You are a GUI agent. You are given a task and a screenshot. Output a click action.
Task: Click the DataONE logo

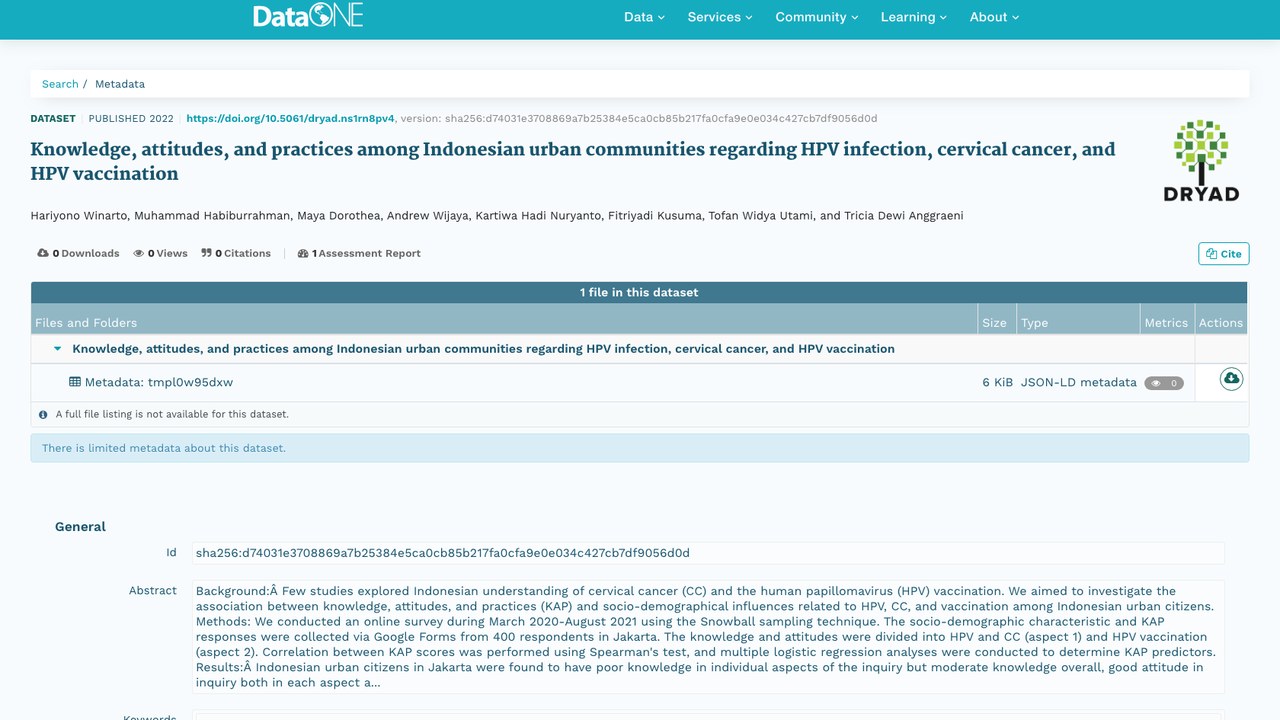pos(308,16)
